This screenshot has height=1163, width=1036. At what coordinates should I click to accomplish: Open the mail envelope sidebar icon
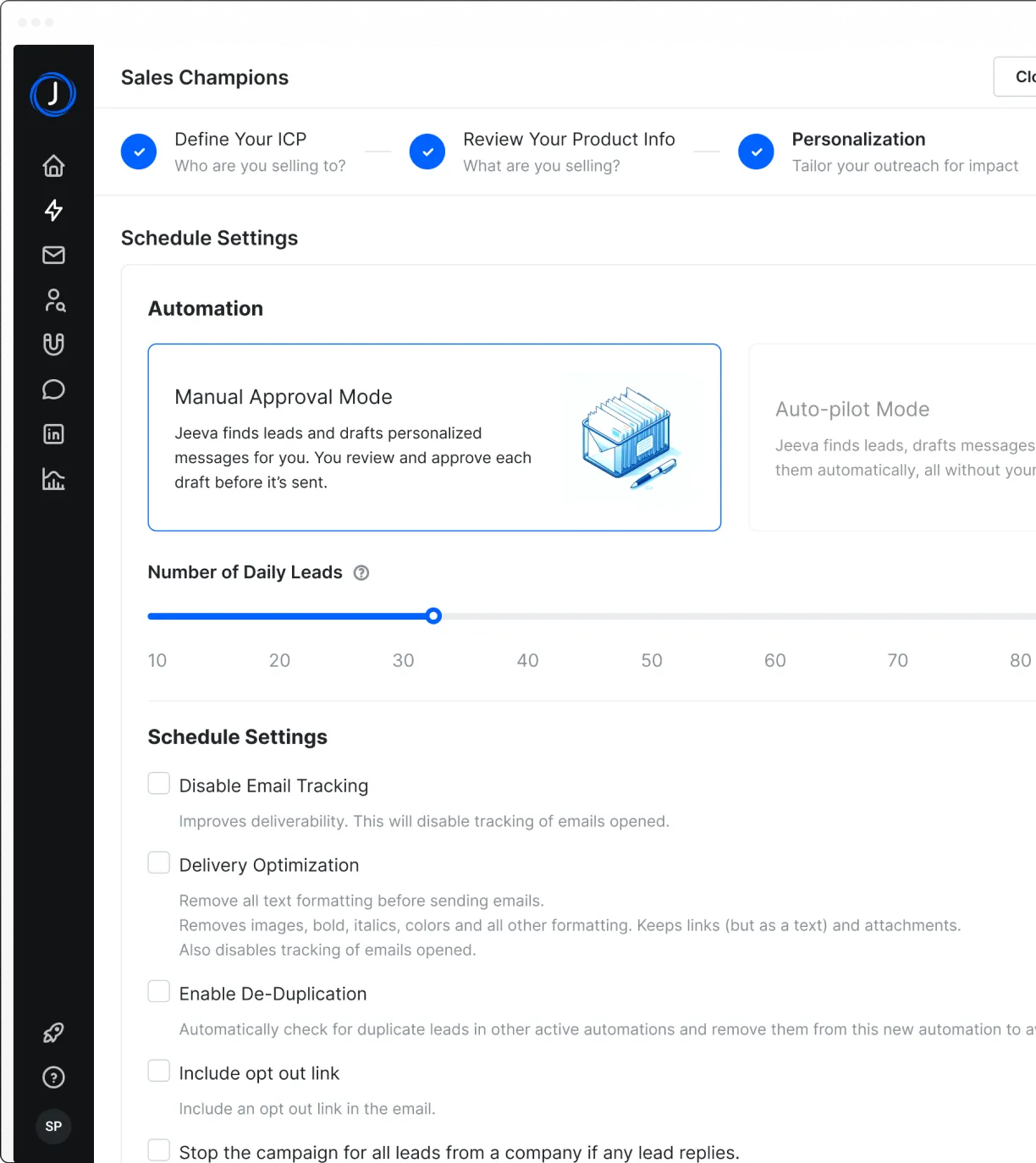53,255
